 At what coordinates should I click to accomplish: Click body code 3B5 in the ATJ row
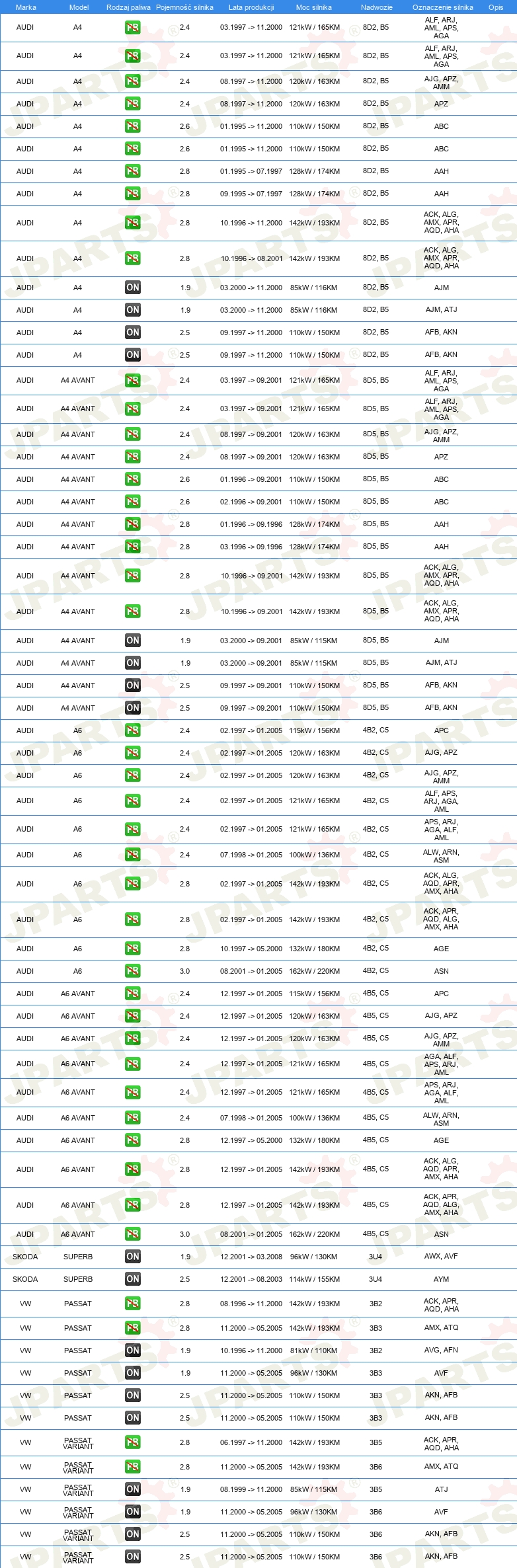click(x=376, y=1489)
